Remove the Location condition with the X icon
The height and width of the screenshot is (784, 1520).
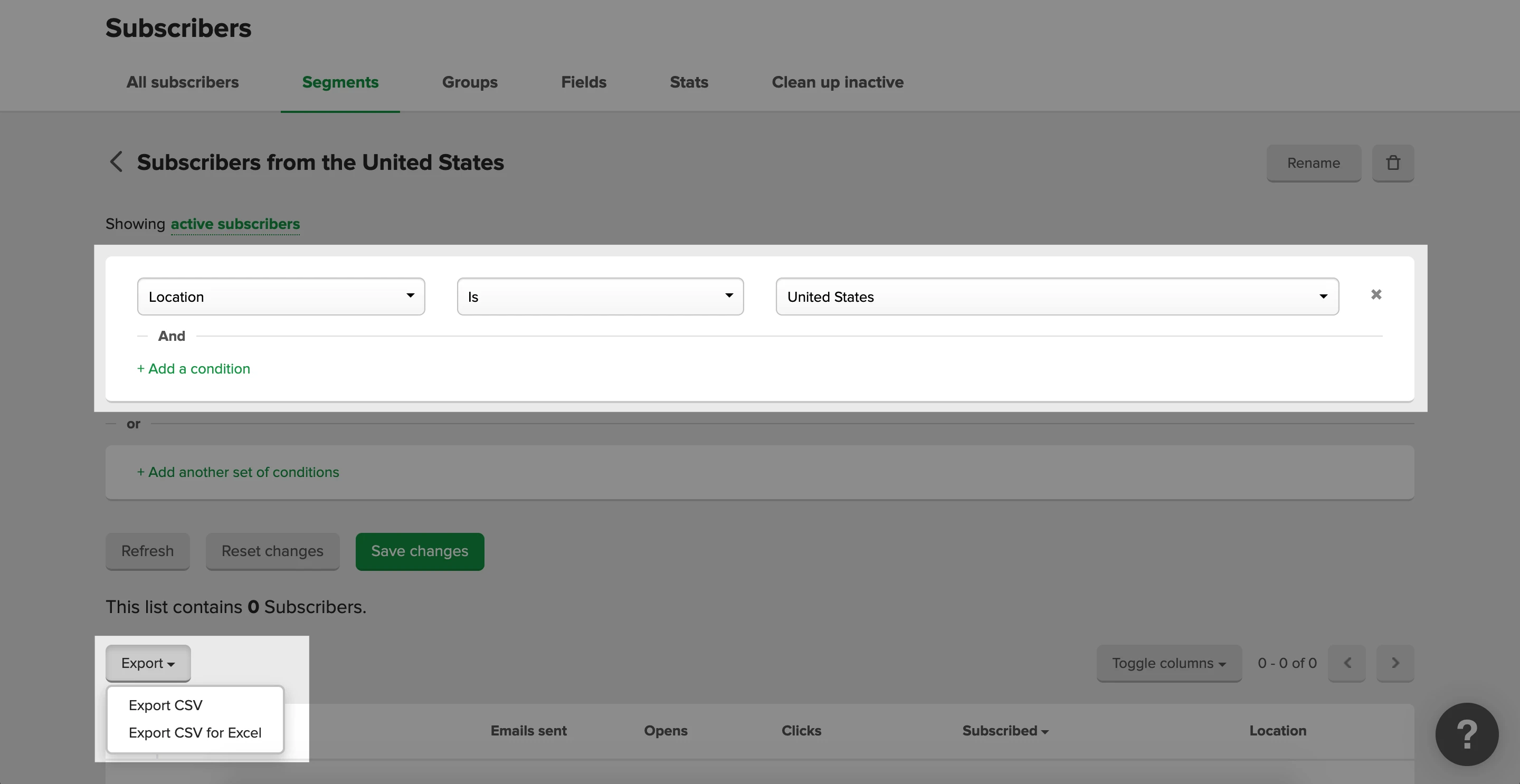tap(1376, 294)
